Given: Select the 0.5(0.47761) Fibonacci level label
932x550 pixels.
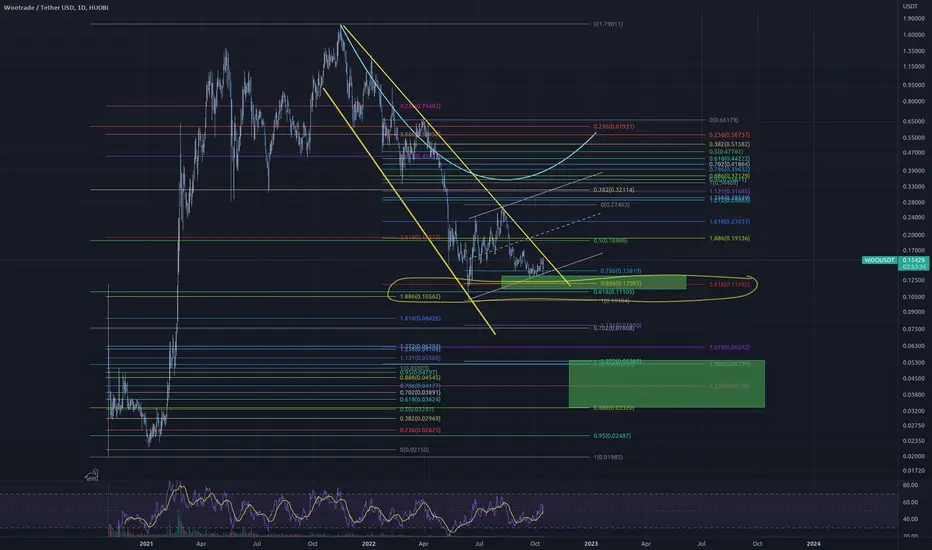Looking at the screenshot, I should [726, 152].
